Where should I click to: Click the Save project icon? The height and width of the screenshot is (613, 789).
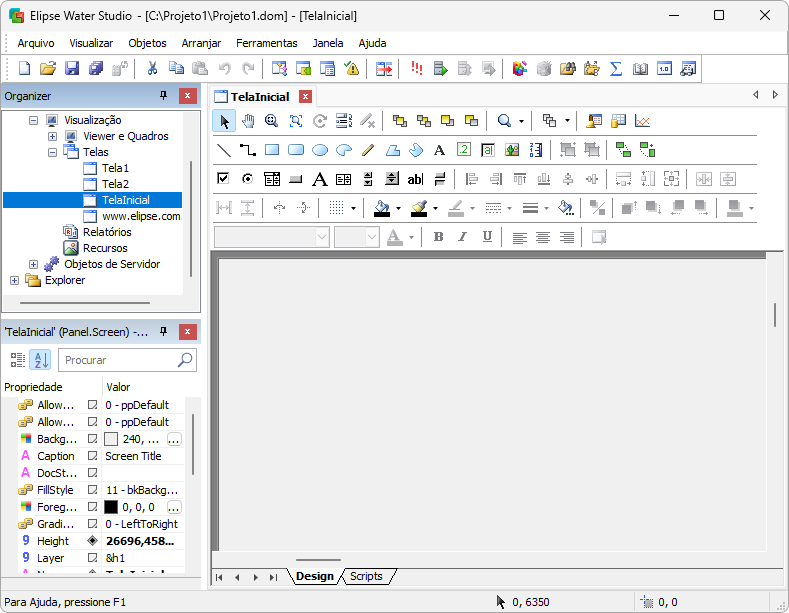(x=72, y=69)
